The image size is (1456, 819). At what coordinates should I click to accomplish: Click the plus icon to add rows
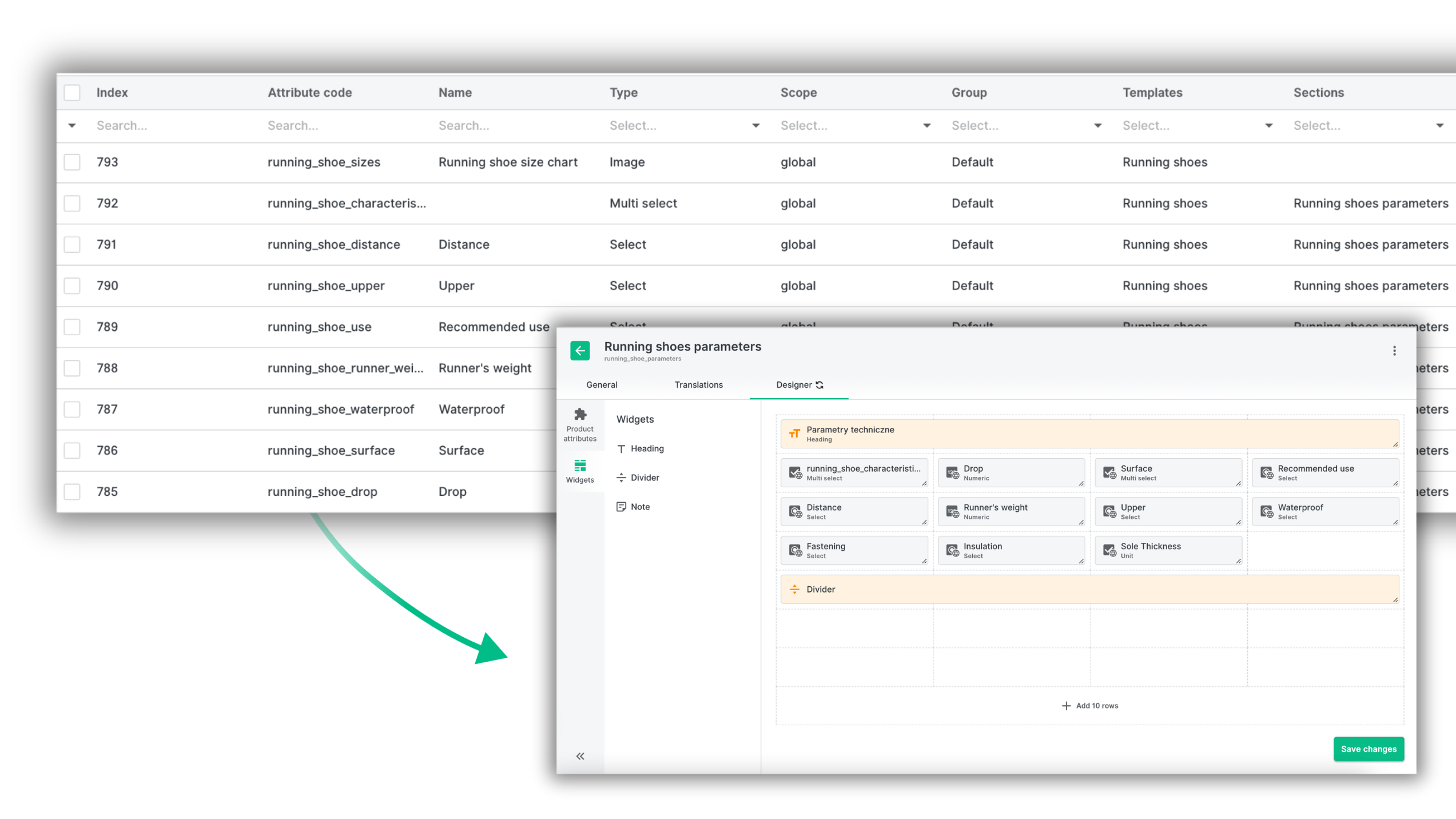pos(1066,706)
